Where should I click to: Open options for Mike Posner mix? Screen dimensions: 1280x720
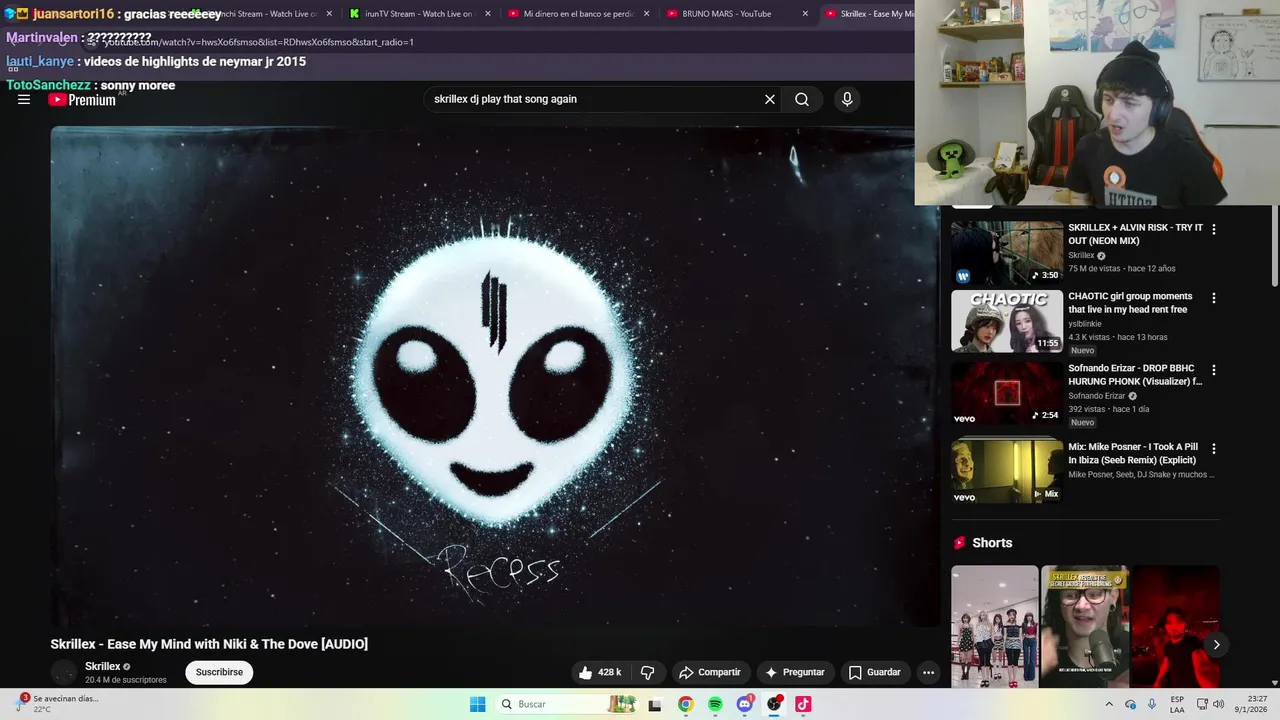point(1214,449)
